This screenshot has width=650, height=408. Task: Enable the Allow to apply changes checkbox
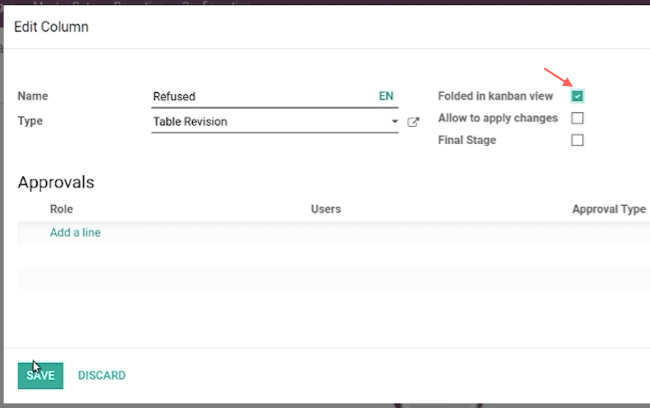click(x=577, y=118)
